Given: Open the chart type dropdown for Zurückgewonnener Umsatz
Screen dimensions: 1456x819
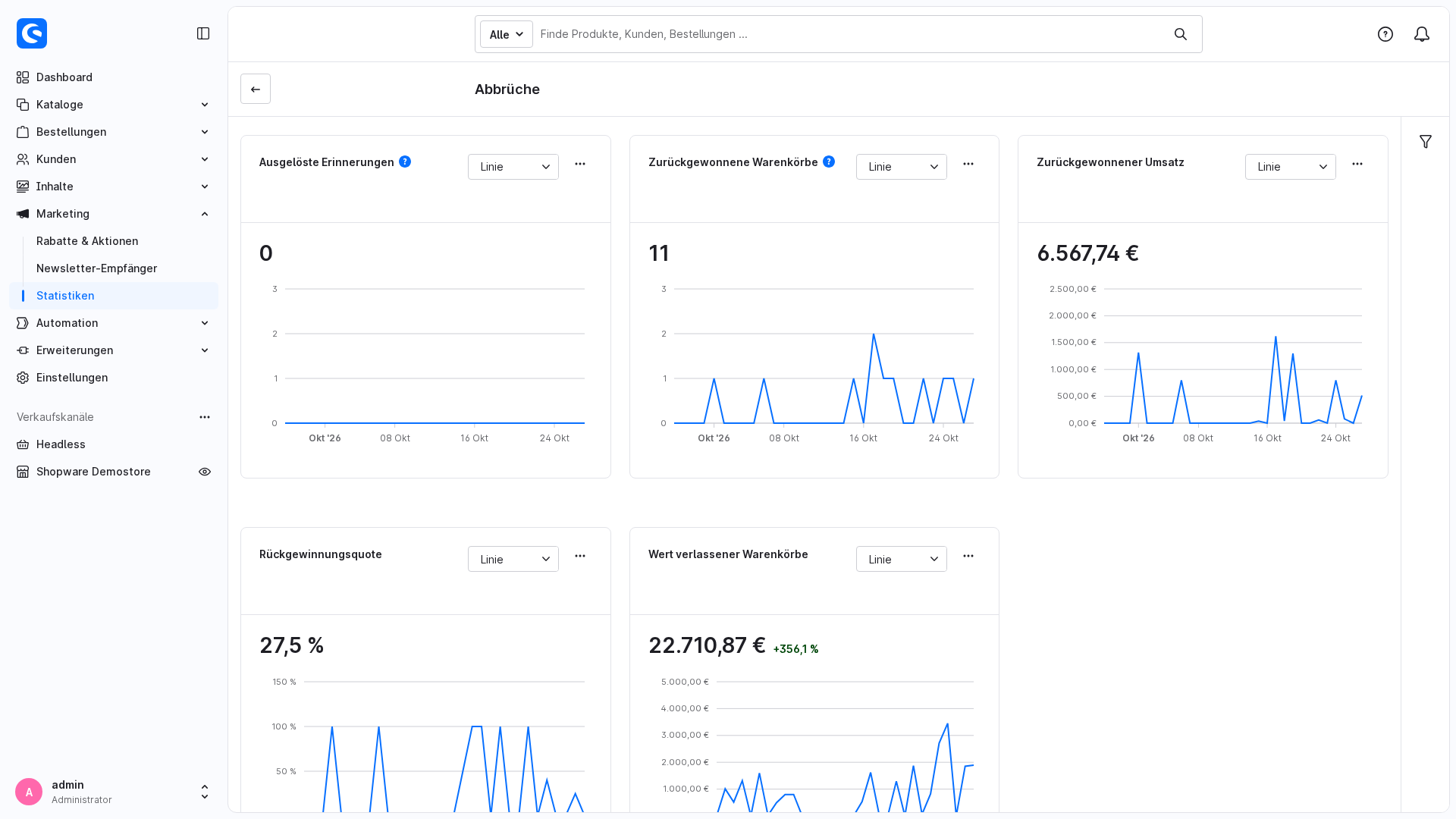Looking at the screenshot, I should coord(1291,167).
